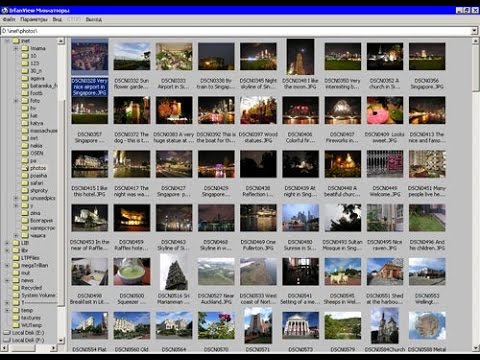This screenshot has width=480, height=360.
Task: Expand the unusedpics folder node
Action: (x=16, y=198)
